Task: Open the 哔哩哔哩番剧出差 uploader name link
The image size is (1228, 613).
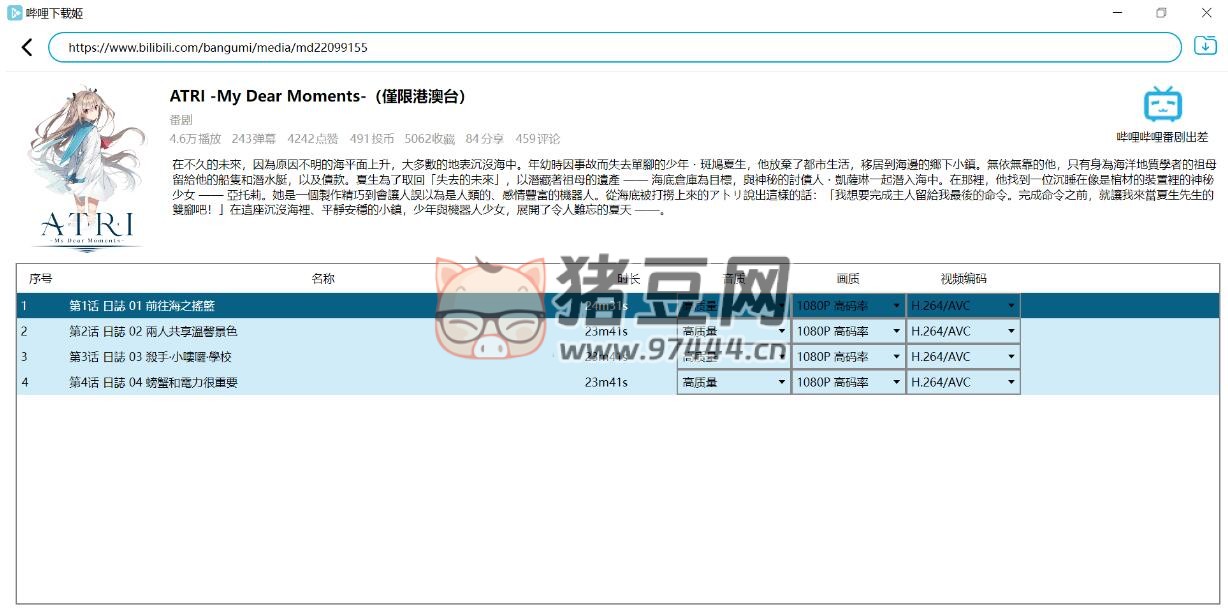Action: tap(1162, 137)
